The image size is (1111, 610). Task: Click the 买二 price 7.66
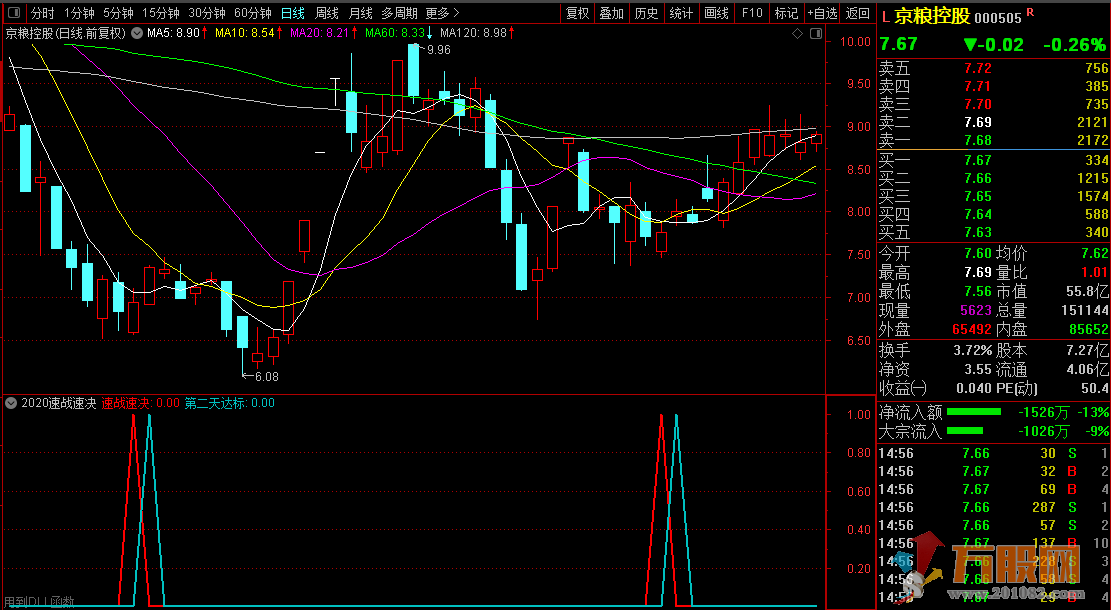pyautogui.click(x=978, y=179)
